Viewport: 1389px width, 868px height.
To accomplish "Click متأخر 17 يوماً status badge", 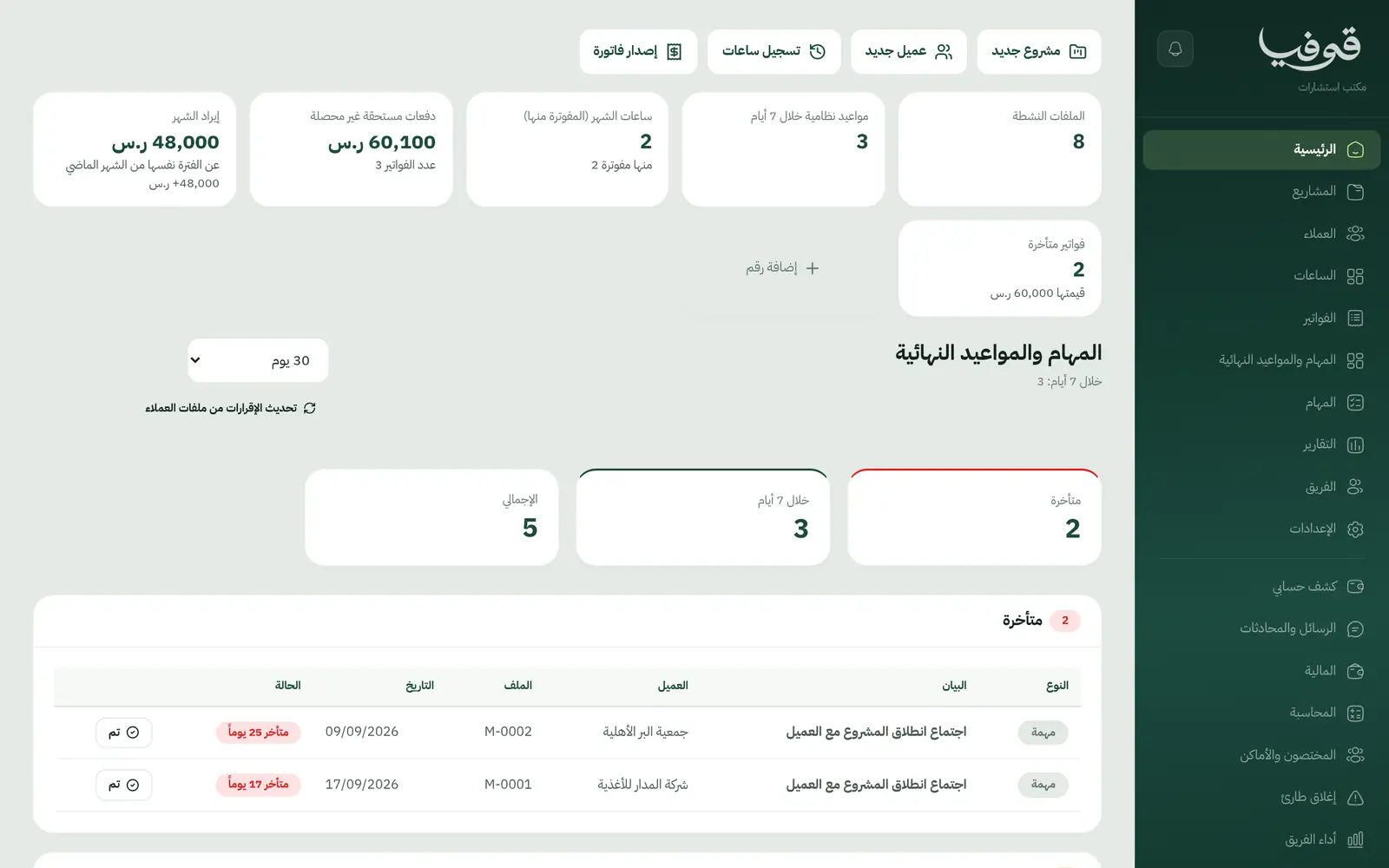I will 259,785.
